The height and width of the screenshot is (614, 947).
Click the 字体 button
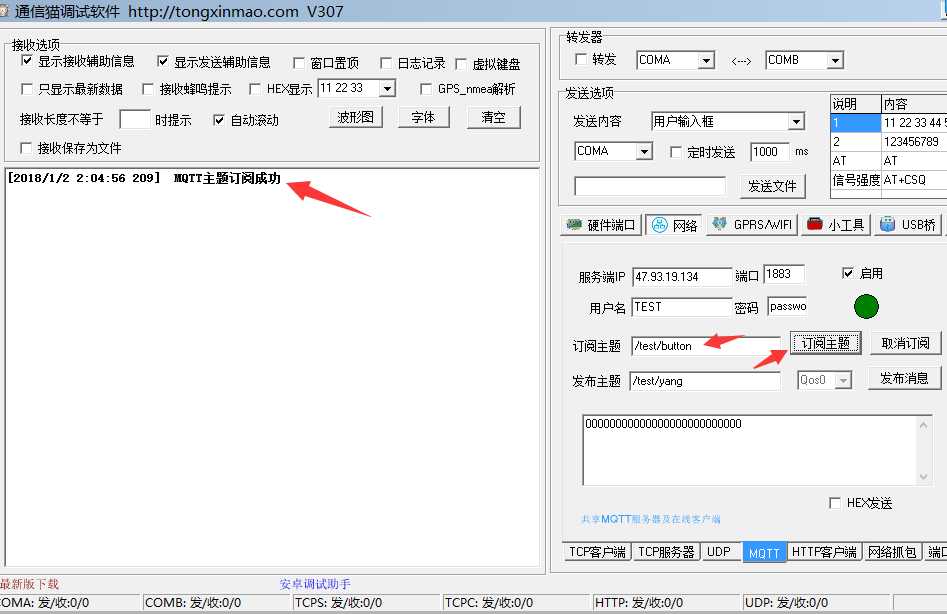423,117
